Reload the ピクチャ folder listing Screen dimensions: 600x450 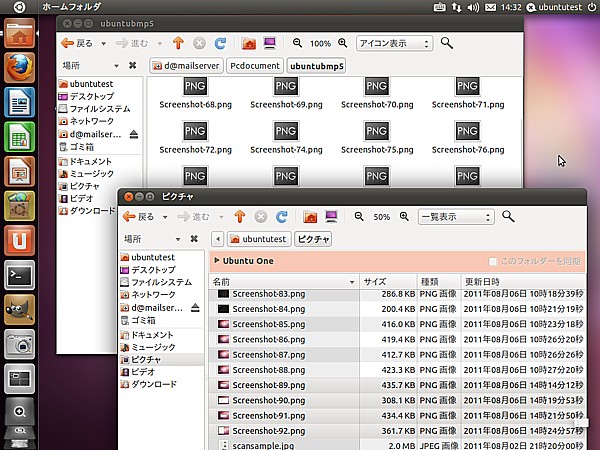point(282,217)
